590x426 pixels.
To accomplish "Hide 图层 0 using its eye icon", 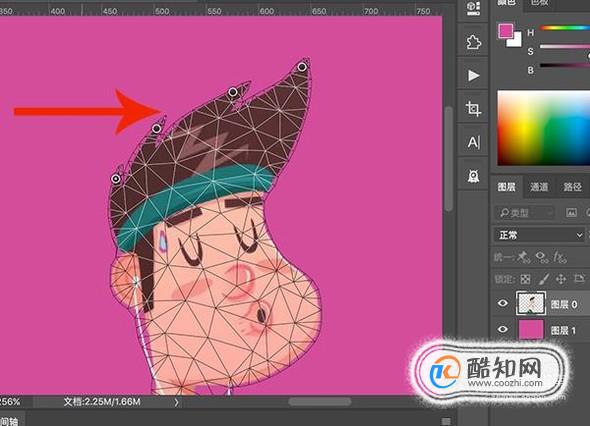I will [x=502, y=303].
